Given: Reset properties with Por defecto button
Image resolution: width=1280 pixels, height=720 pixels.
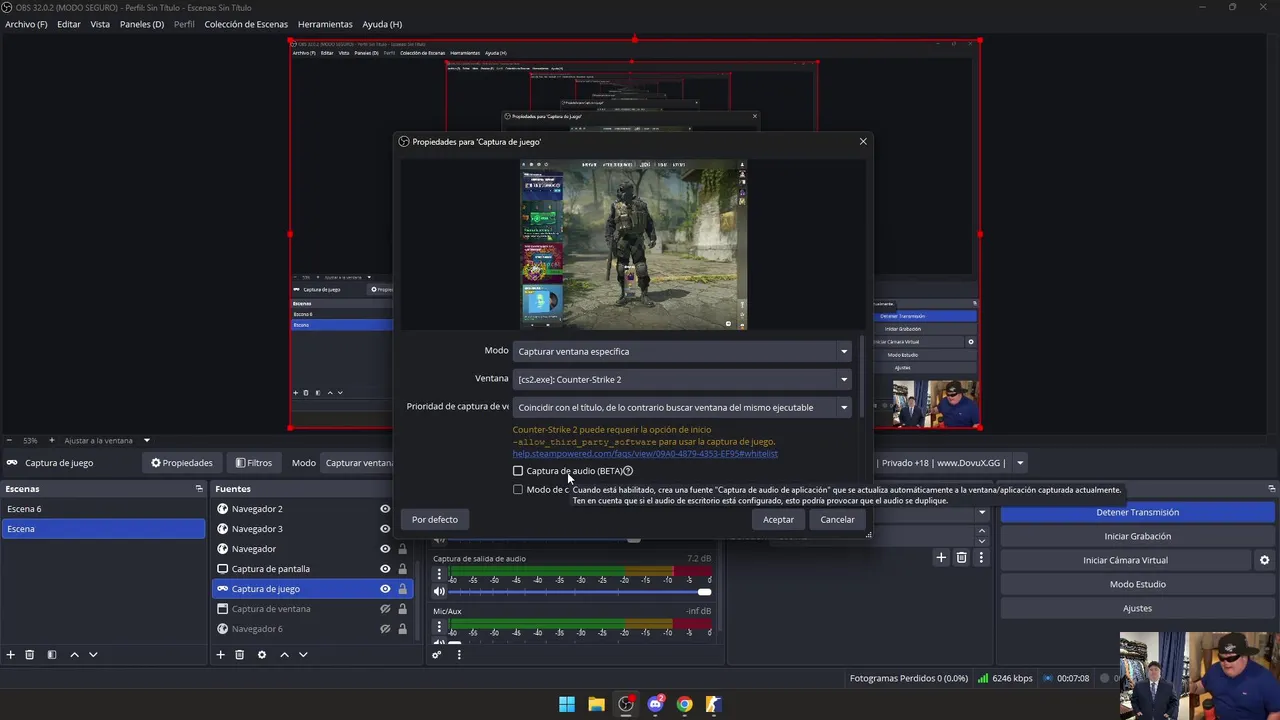Looking at the screenshot, I should [435, 519].
